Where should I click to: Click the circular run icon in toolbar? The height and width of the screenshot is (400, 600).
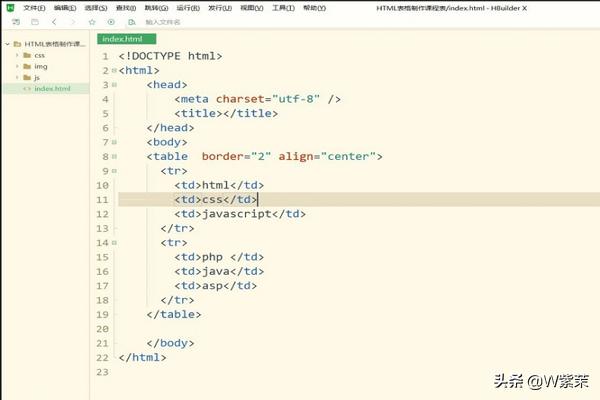click(111, 21)
